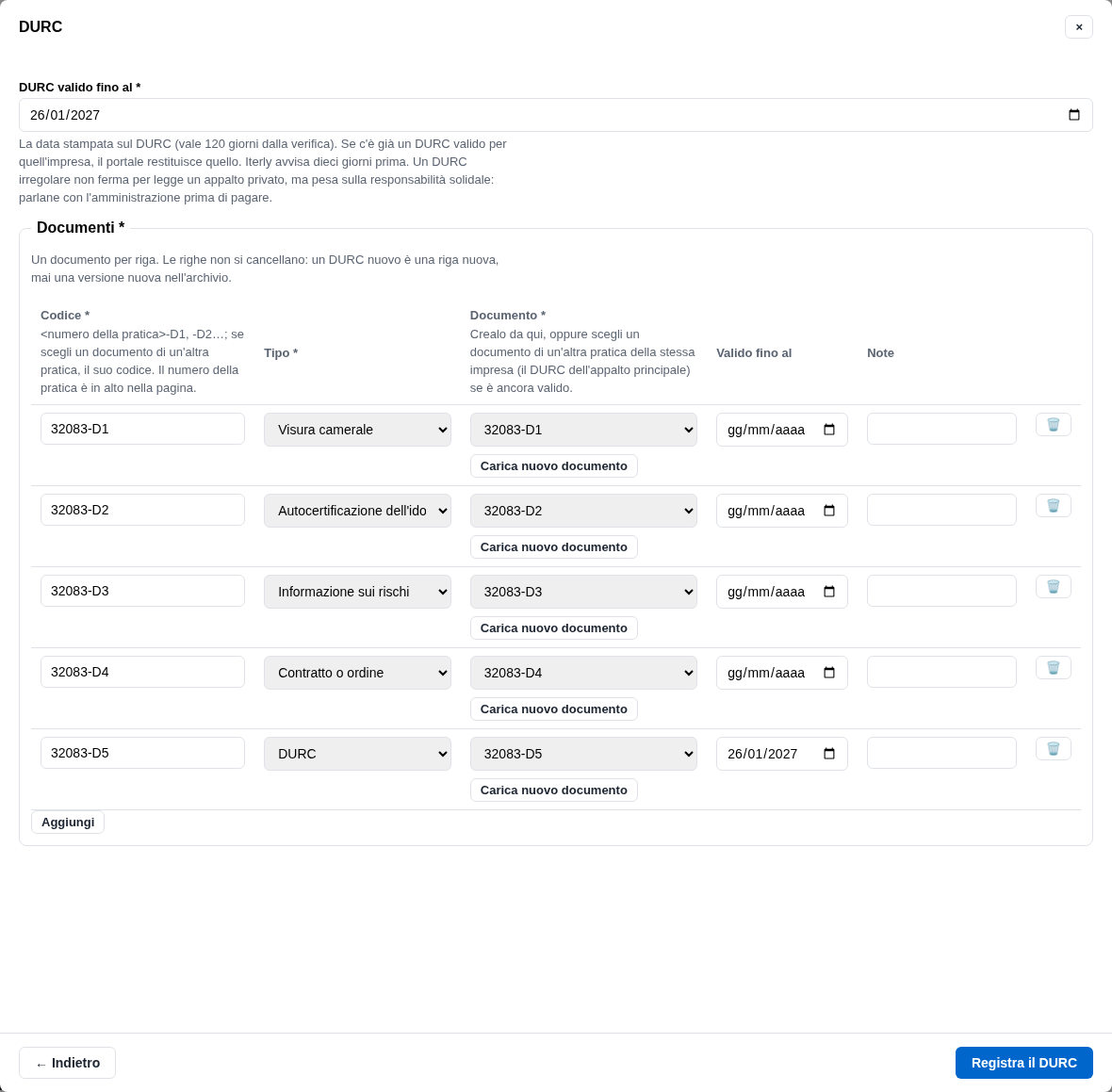Image resolution: width=1112 pixels, height=1092 pixels.
Task: Change the Autocertificazione type dropdown
Action: 357,511
